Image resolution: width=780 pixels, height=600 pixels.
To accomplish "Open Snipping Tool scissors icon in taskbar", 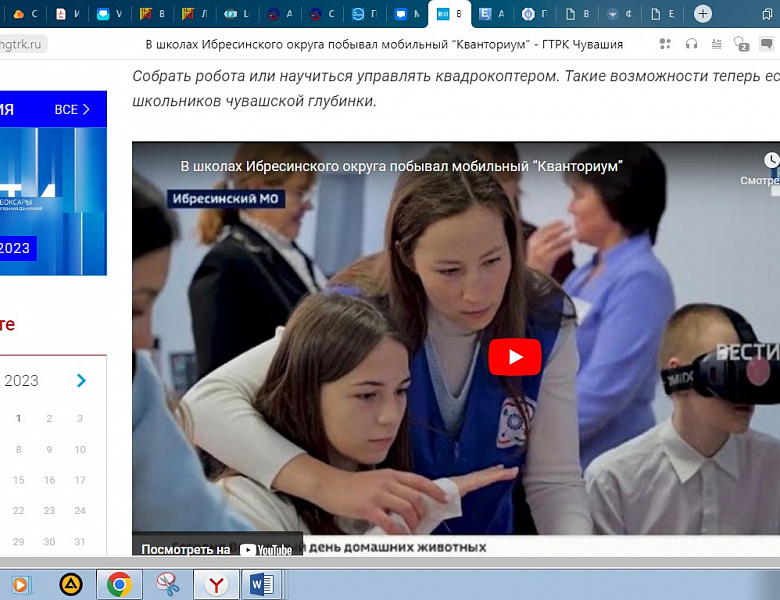I will coord(168,585).
